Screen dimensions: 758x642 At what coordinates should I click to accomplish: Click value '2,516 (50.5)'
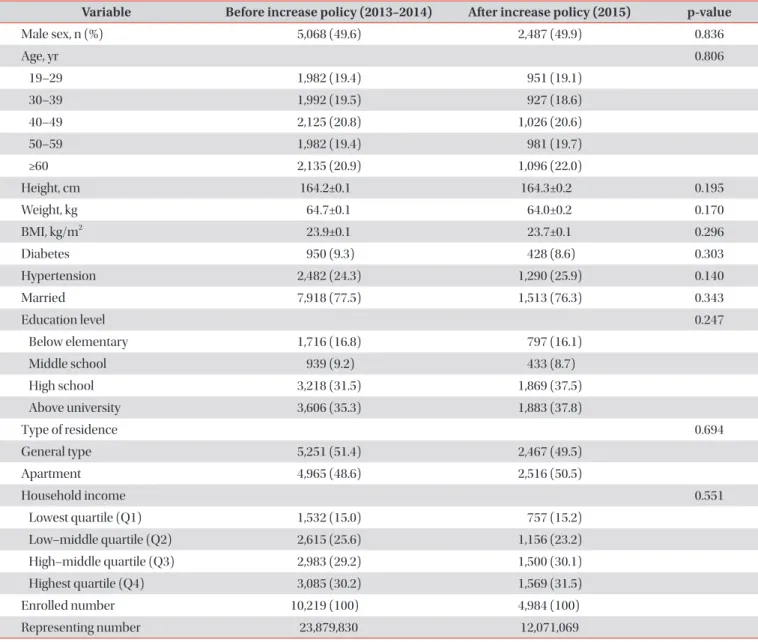[x=550, y=473]
